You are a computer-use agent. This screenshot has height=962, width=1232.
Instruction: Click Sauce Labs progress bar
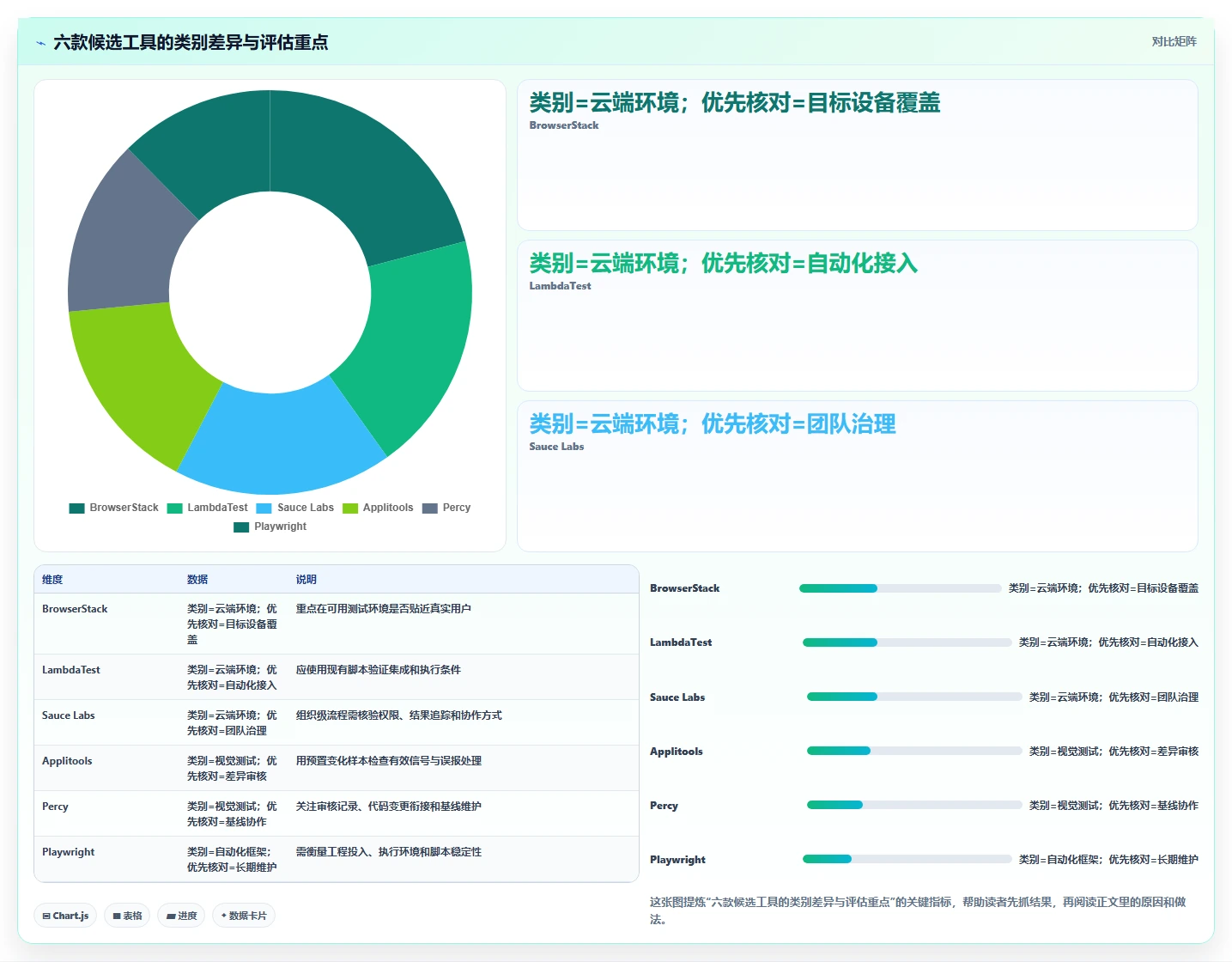pyautogui.click(x=914, y=697)
